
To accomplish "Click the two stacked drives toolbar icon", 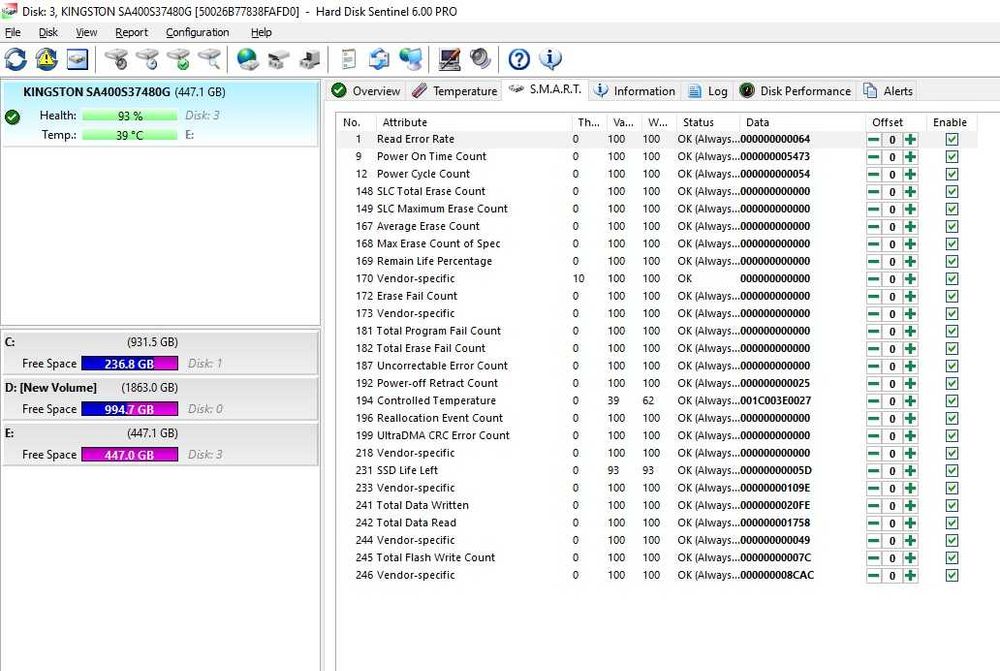I will [x=278, y=59].
